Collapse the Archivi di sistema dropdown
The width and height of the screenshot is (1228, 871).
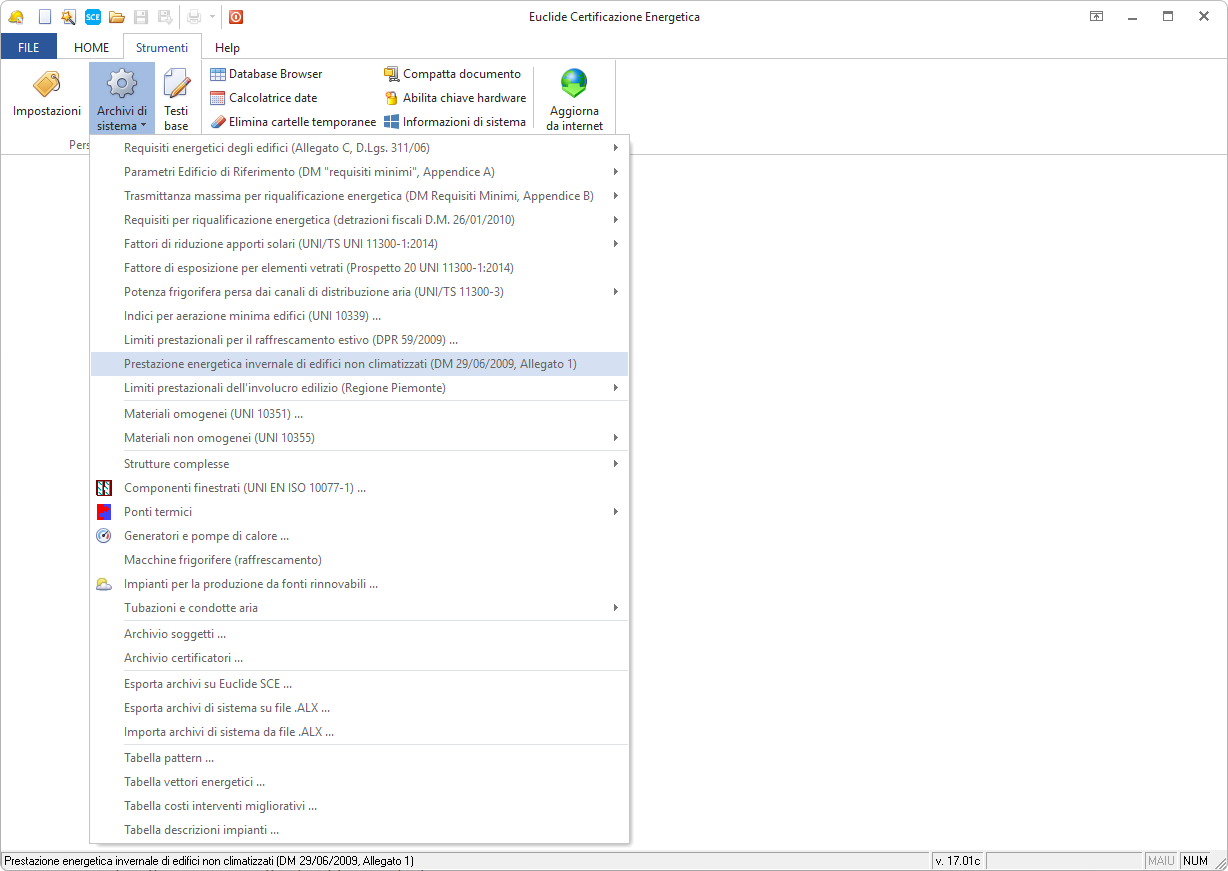[x=122, y=98]
